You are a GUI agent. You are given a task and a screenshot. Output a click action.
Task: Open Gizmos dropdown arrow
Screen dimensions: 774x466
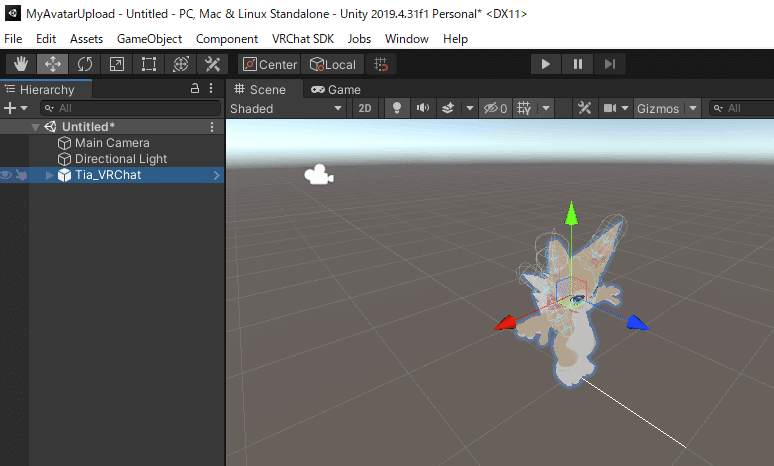693,109
